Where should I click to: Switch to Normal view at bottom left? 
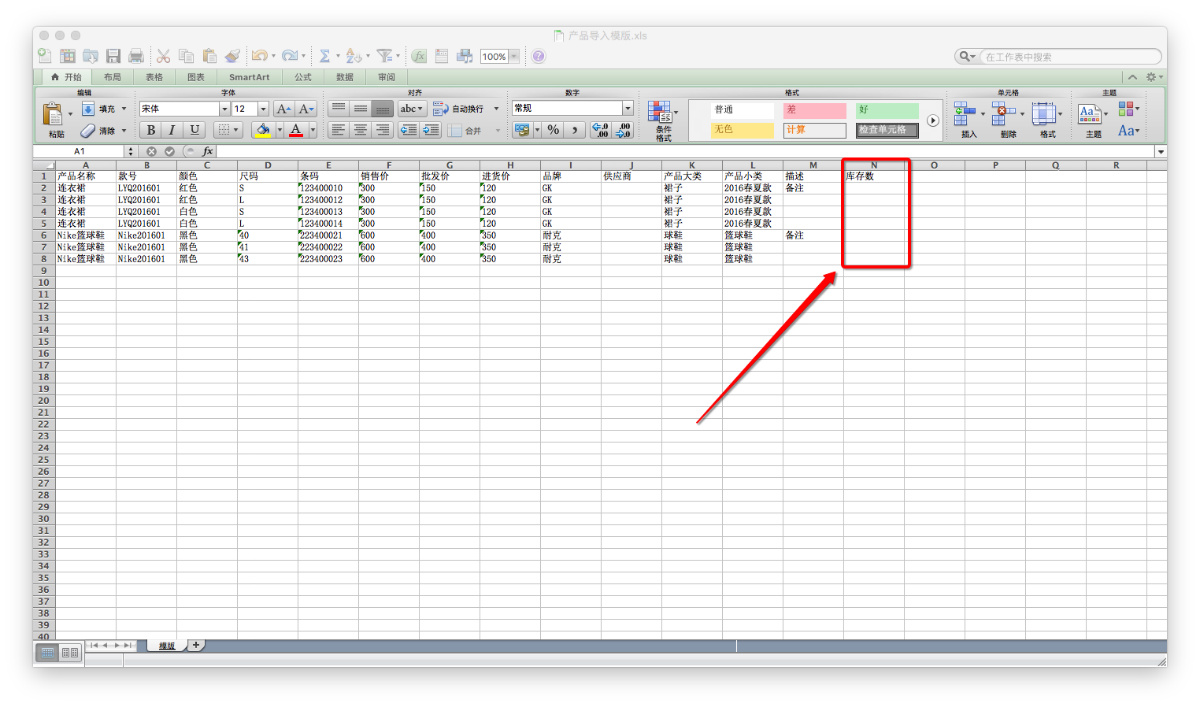click(x=48, y=652)
